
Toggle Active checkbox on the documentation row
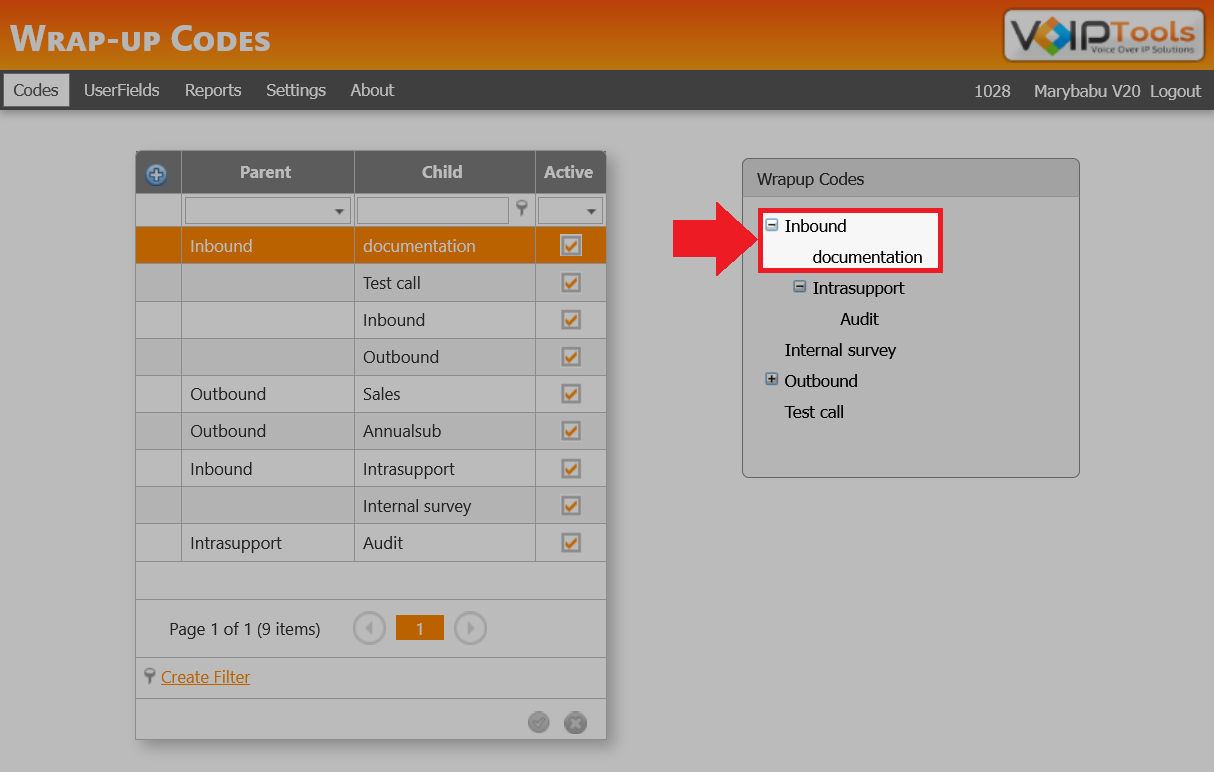click(x=570, y=245)
